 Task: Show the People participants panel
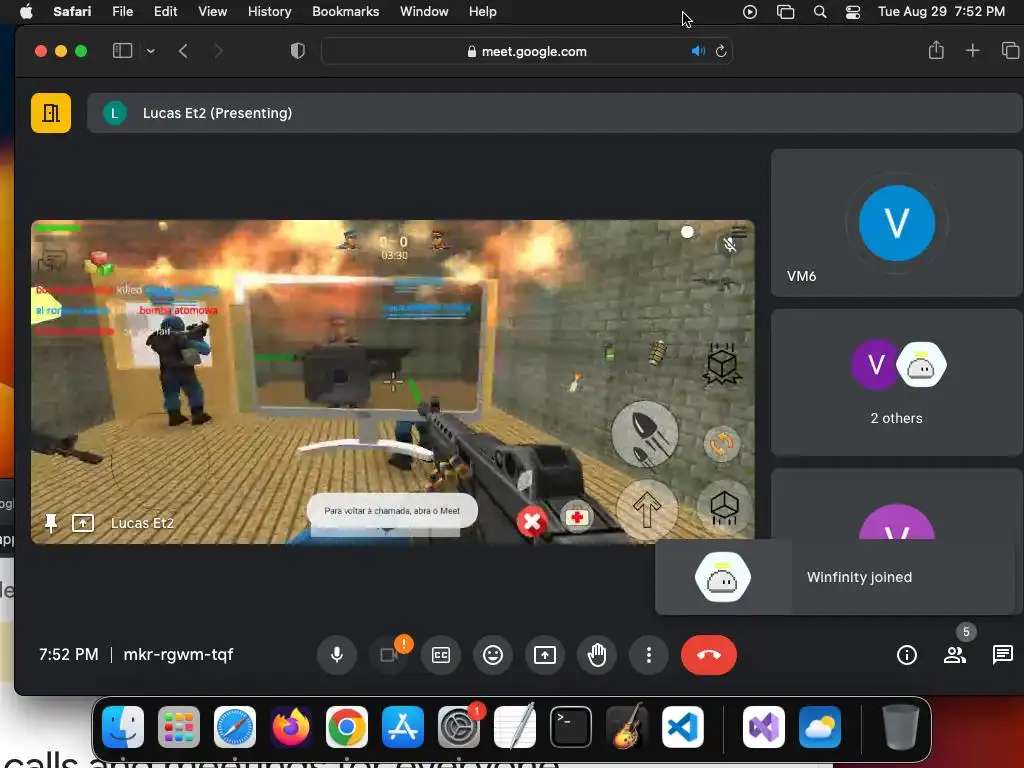click(x=955, y=654)
